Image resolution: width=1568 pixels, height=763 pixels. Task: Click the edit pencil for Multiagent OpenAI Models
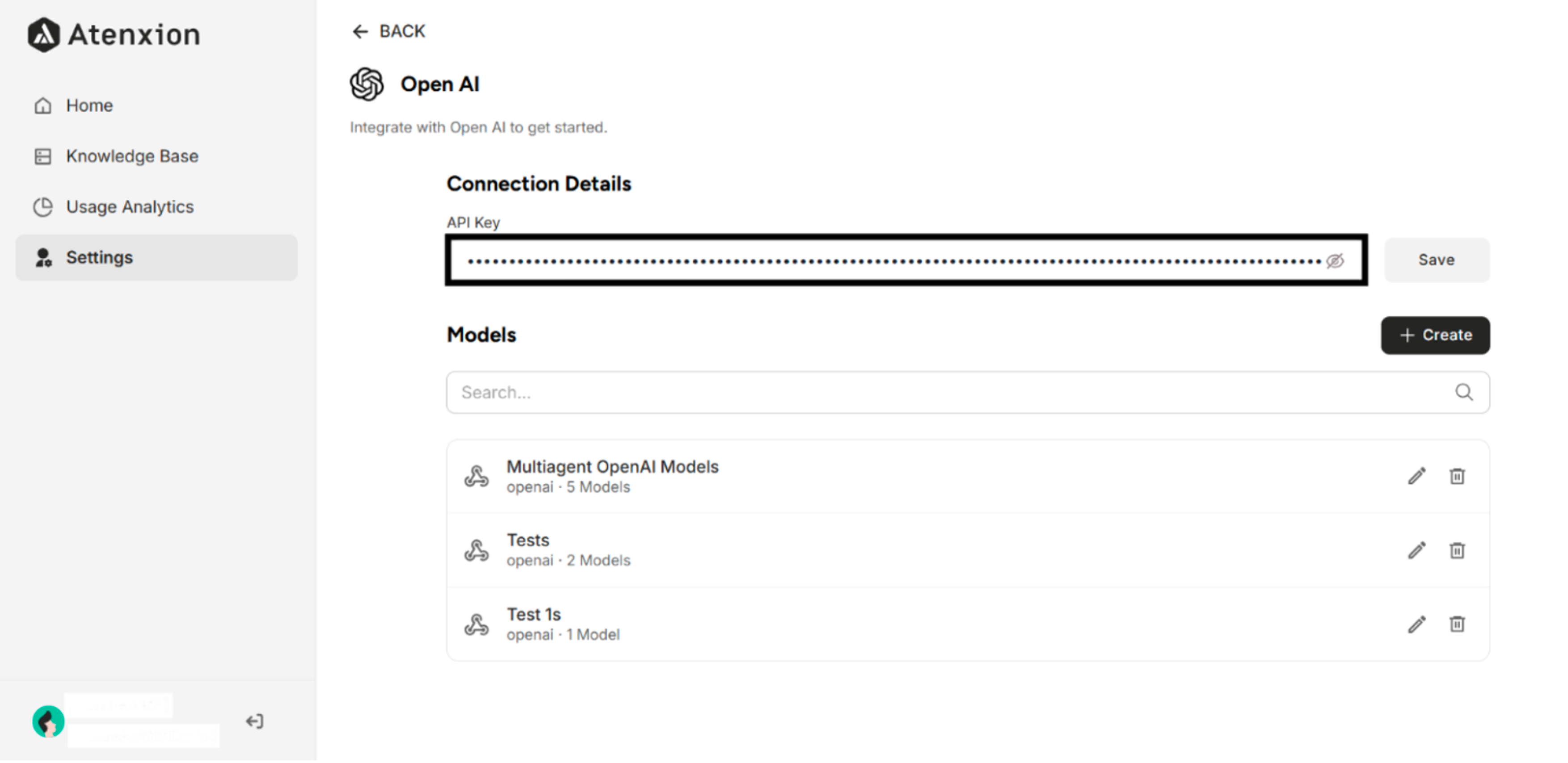pos(1416,476)
